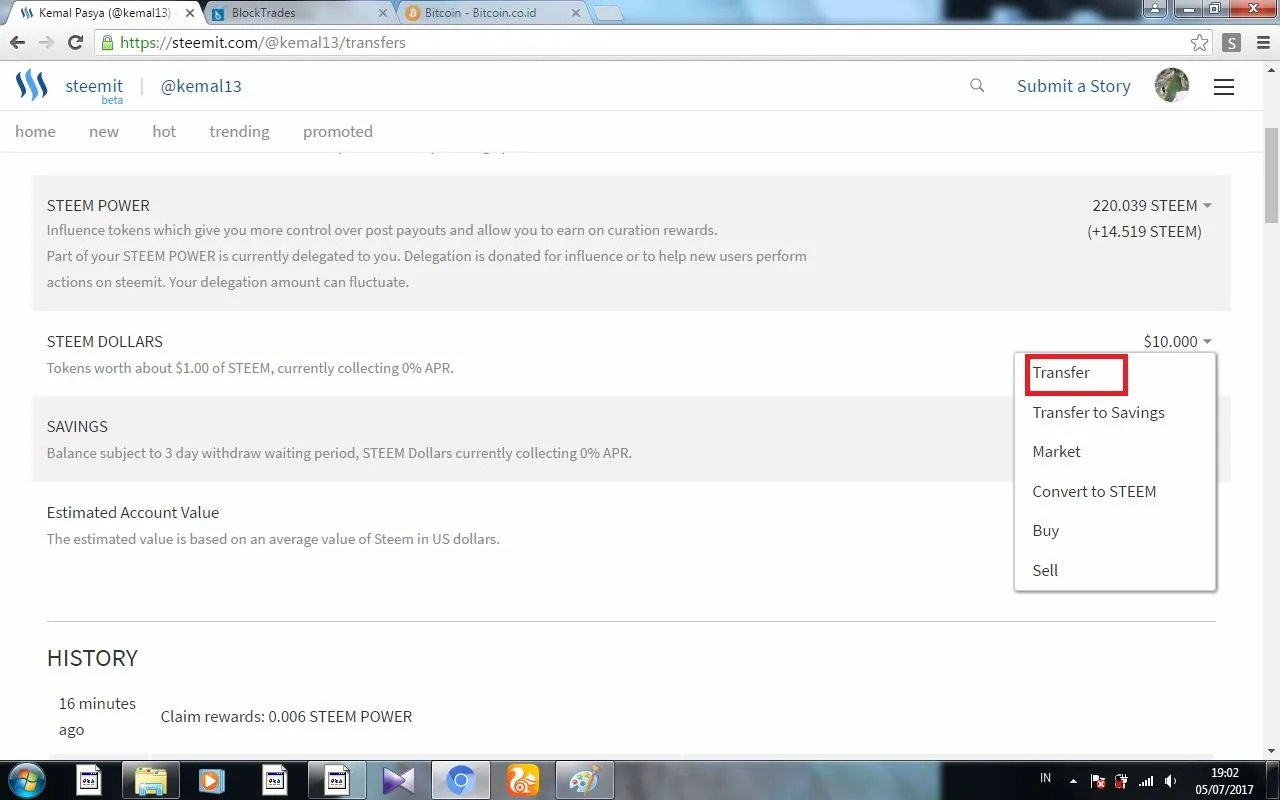Click the vertical page scrollbar thumb

1271,175
